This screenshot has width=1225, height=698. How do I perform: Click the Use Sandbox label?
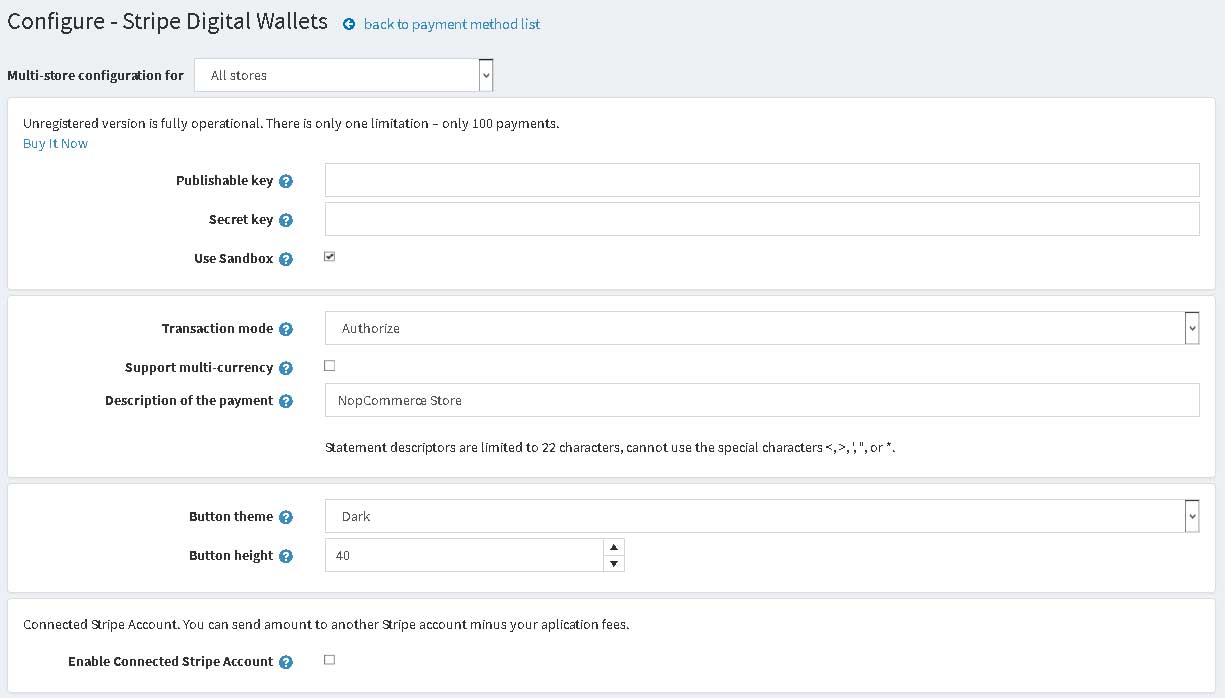tap(233, 258)
